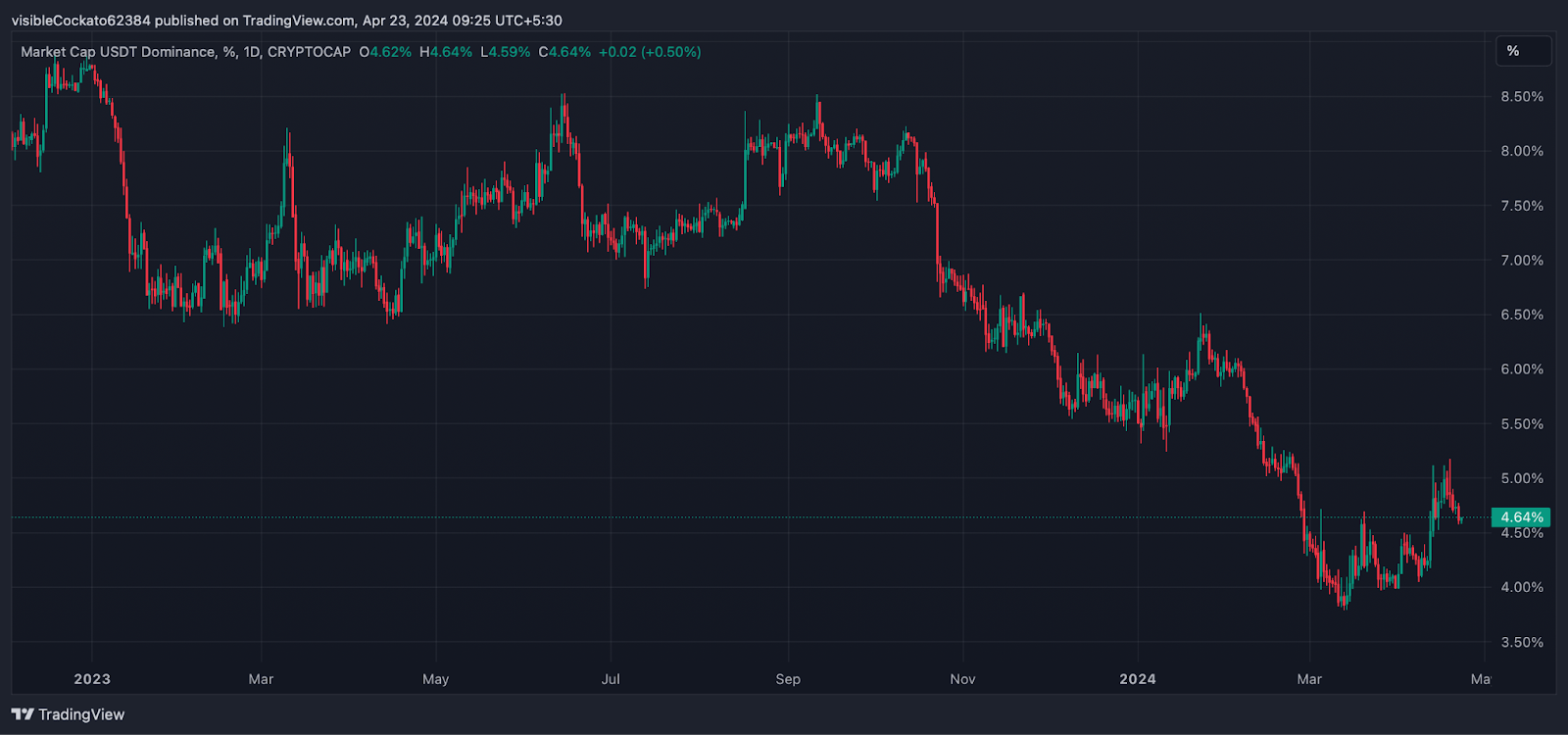The height and width of the screenshot is (735, 1568).
Task: Click the close value C4.64%
Action: (565, 52)
